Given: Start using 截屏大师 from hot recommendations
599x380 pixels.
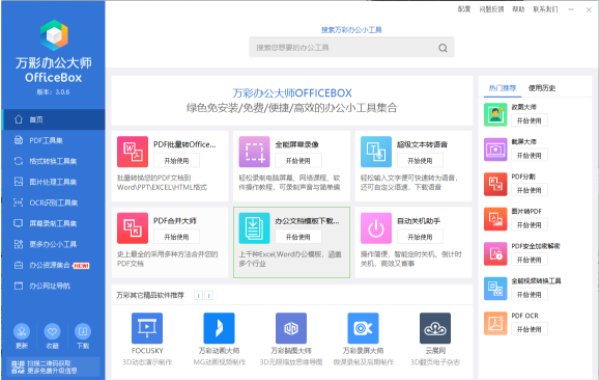Looking at the screenshot, I should click(x=529, y=155).
